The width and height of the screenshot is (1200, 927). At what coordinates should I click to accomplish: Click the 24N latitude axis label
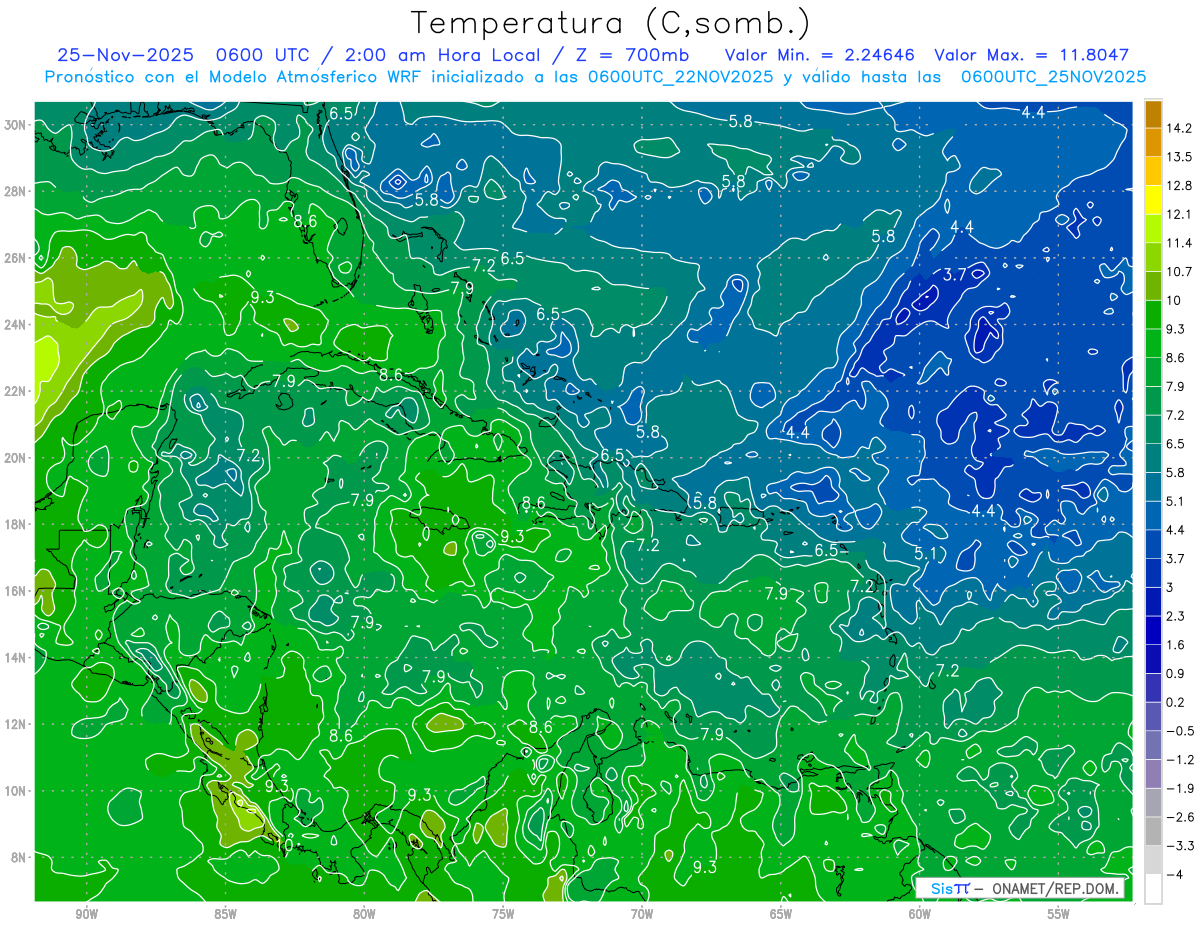coord(17,325)
